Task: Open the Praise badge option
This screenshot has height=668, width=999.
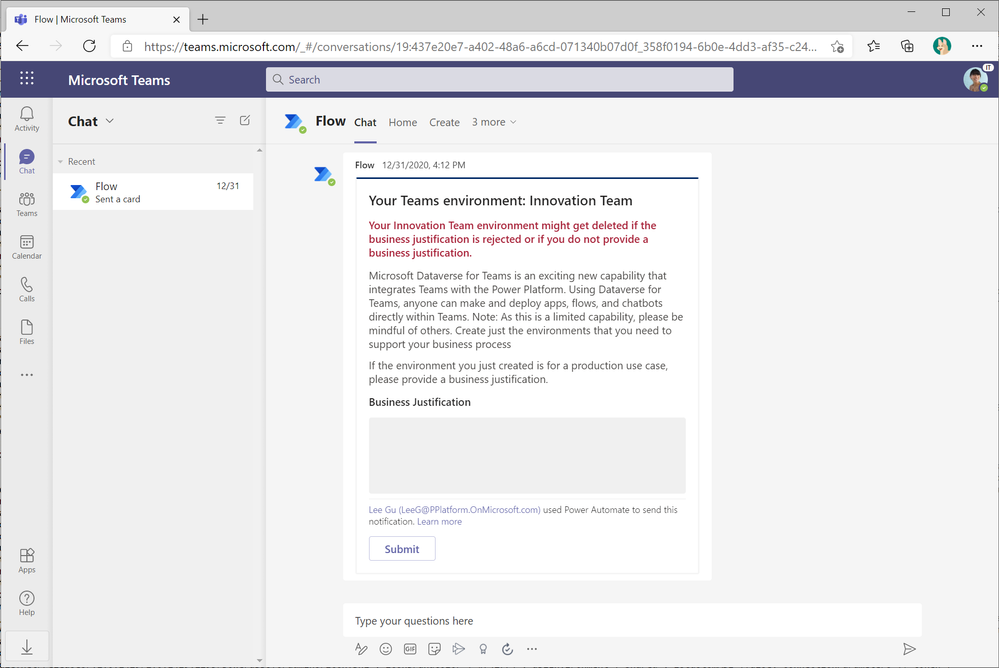Action: pyautogui.click(x=483, y=649)
